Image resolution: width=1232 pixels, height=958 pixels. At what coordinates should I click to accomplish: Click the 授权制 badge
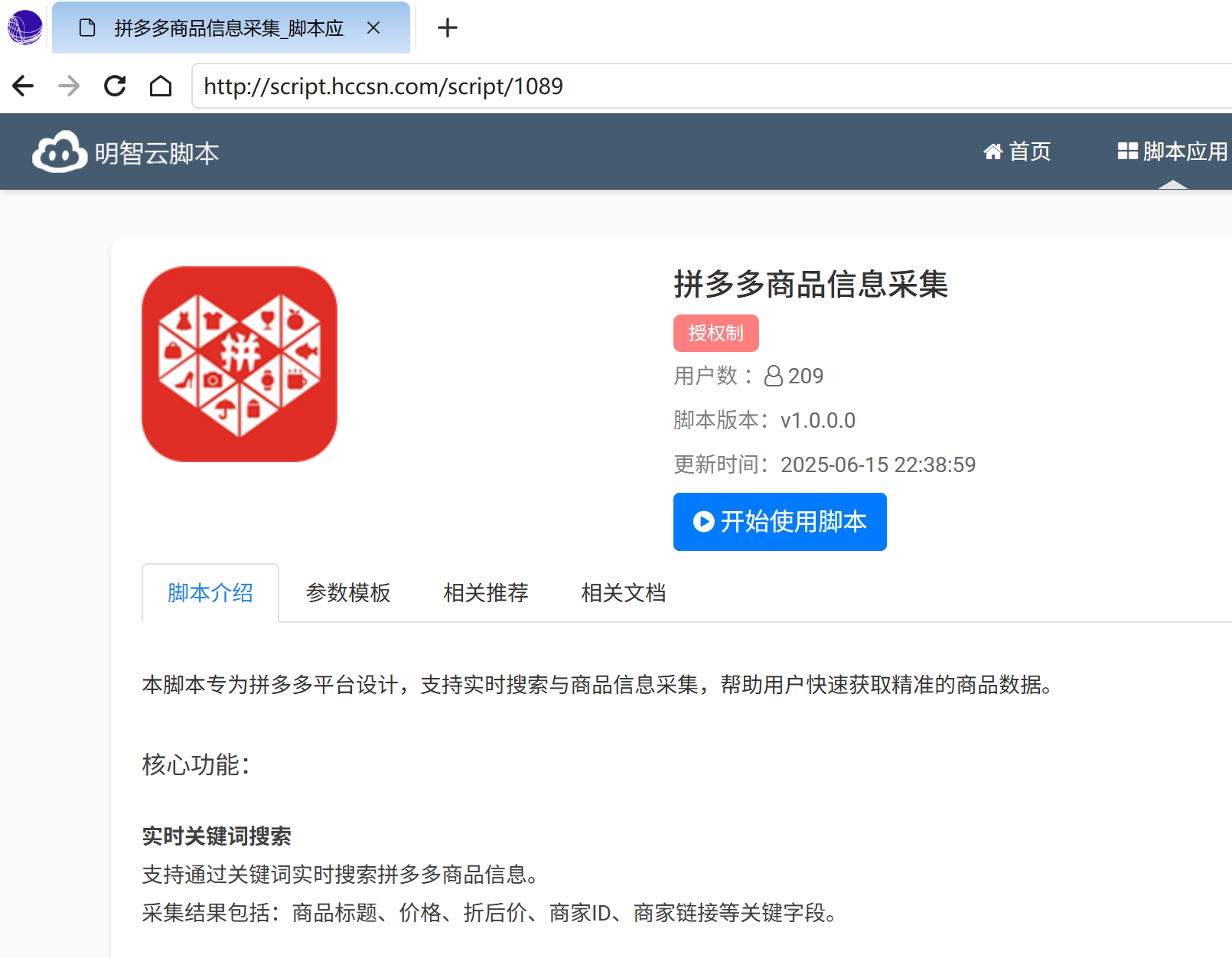click(716, 333)
